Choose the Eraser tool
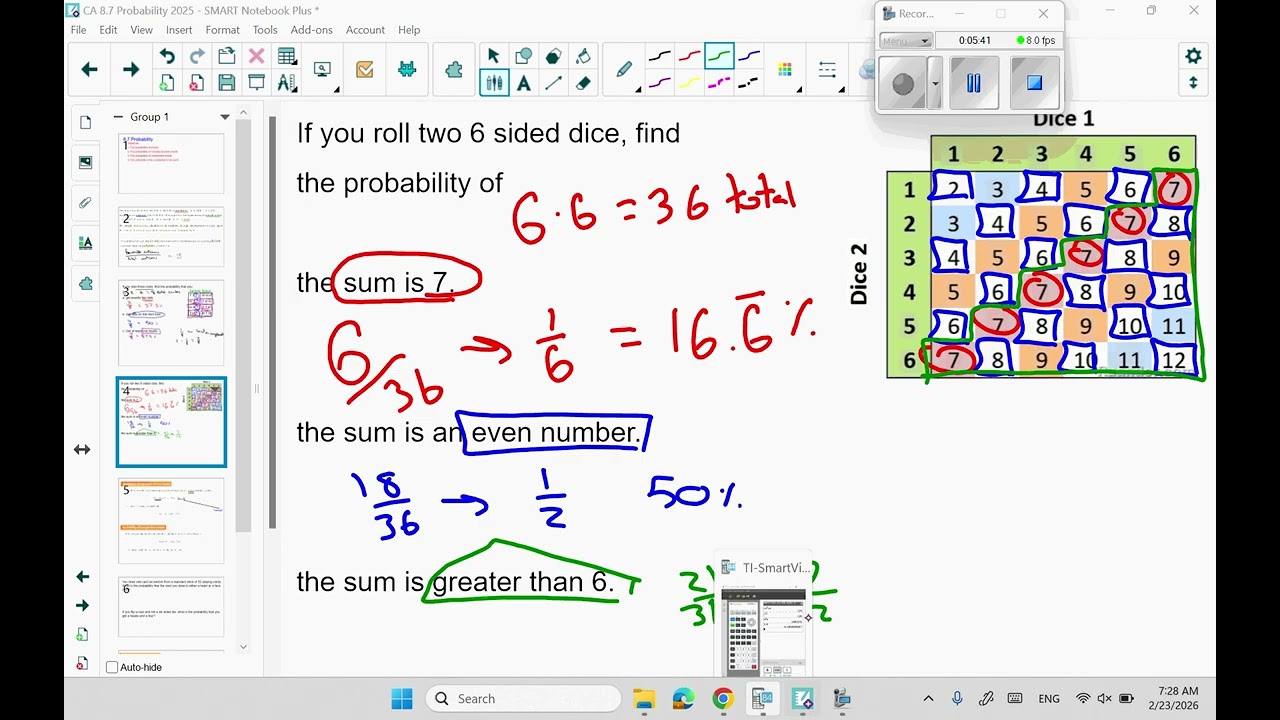 (583, 83)
